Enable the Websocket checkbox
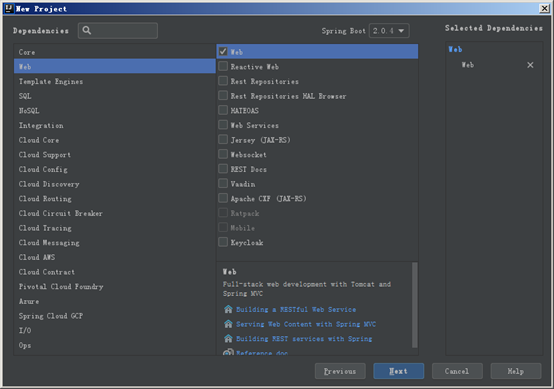Image resolution: width=554 pixels, height=389 pixels. coord(223,154)
